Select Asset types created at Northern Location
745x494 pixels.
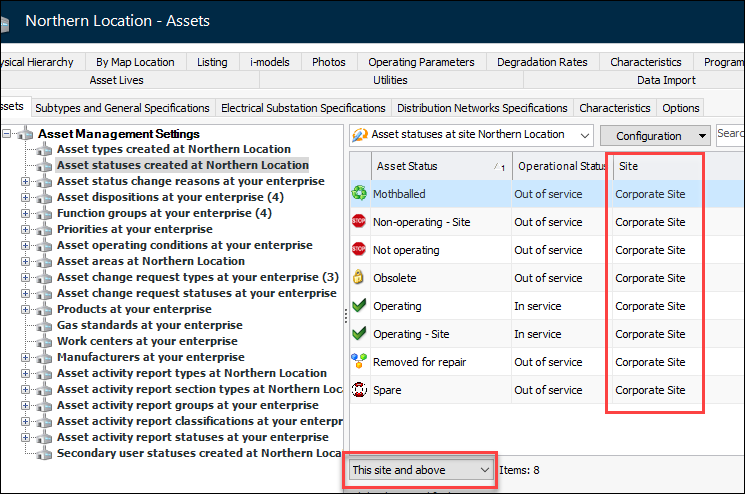coord(173,149)
